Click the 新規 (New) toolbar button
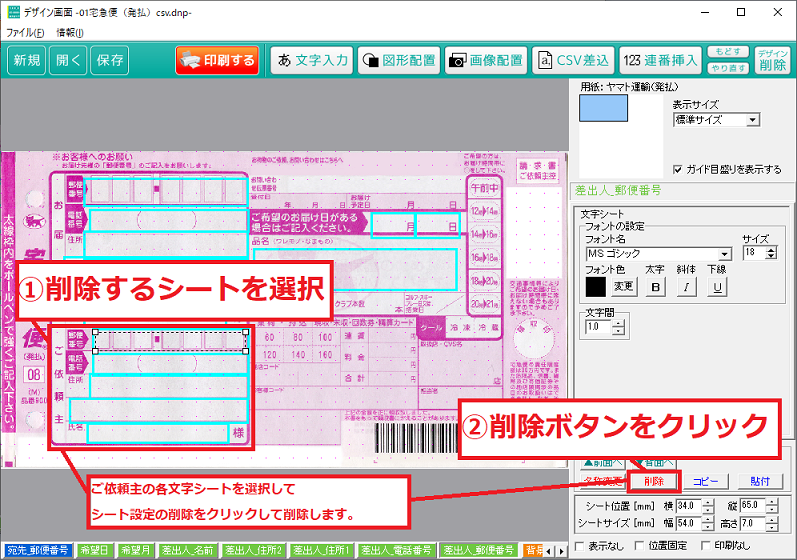This screenshot has height=560, width=797. [26, 60]
